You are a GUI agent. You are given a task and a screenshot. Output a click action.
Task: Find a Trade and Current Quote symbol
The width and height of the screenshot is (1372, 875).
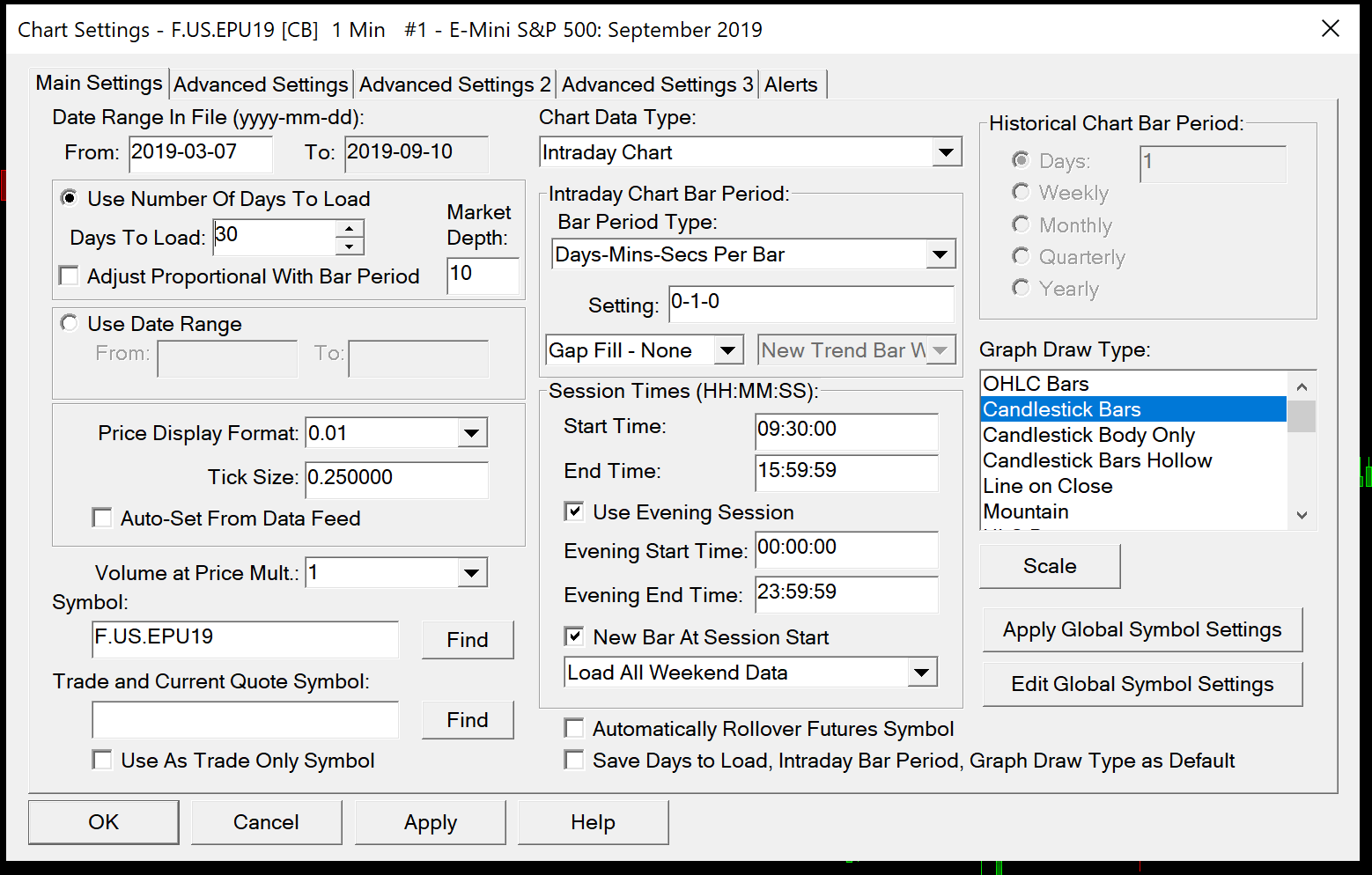[468, 720]
